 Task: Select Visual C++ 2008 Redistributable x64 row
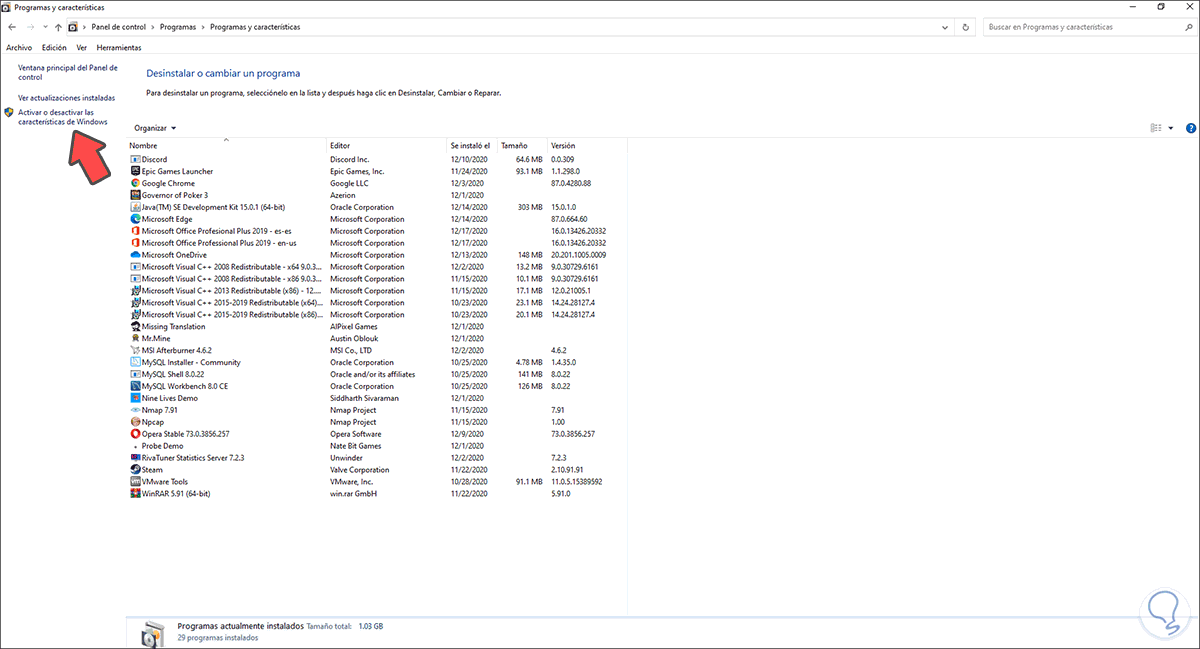point(378,267)
